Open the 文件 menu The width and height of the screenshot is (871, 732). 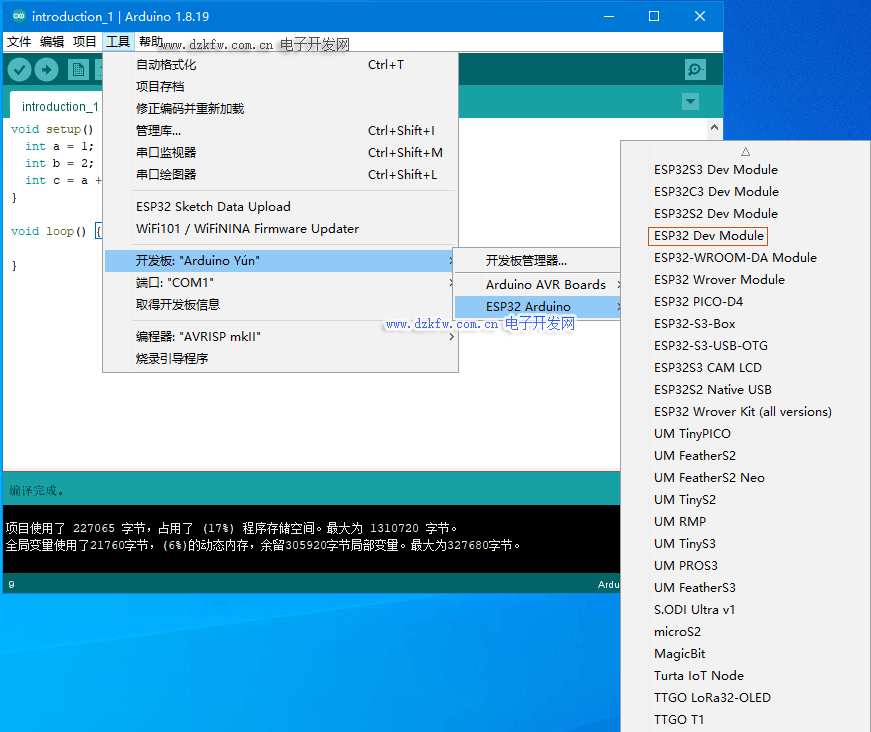coord(19,42)
